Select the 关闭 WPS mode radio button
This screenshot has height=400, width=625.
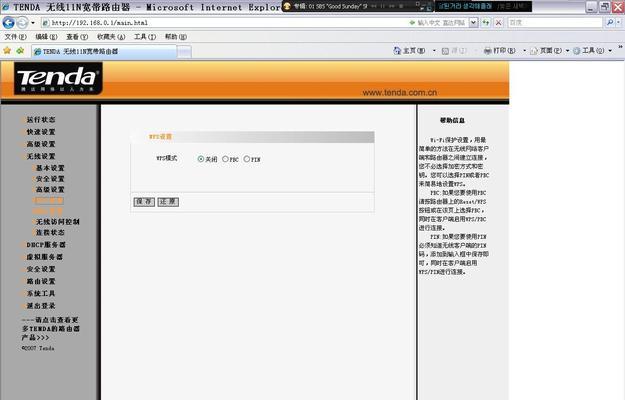[x=200, y=159]
